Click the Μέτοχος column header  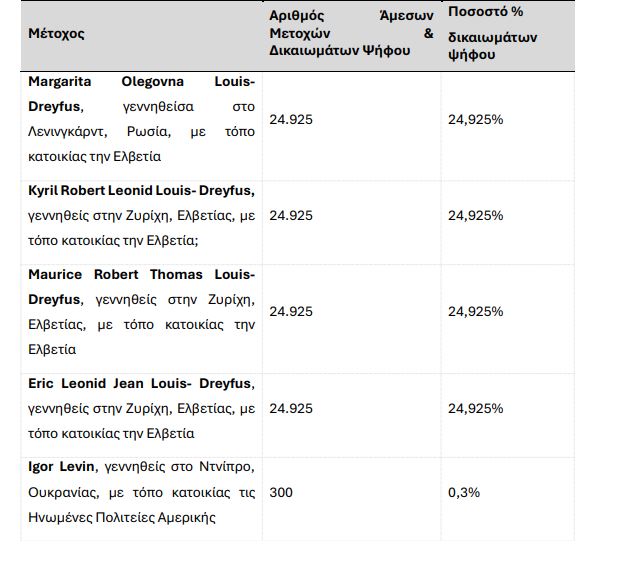[56, 33]
